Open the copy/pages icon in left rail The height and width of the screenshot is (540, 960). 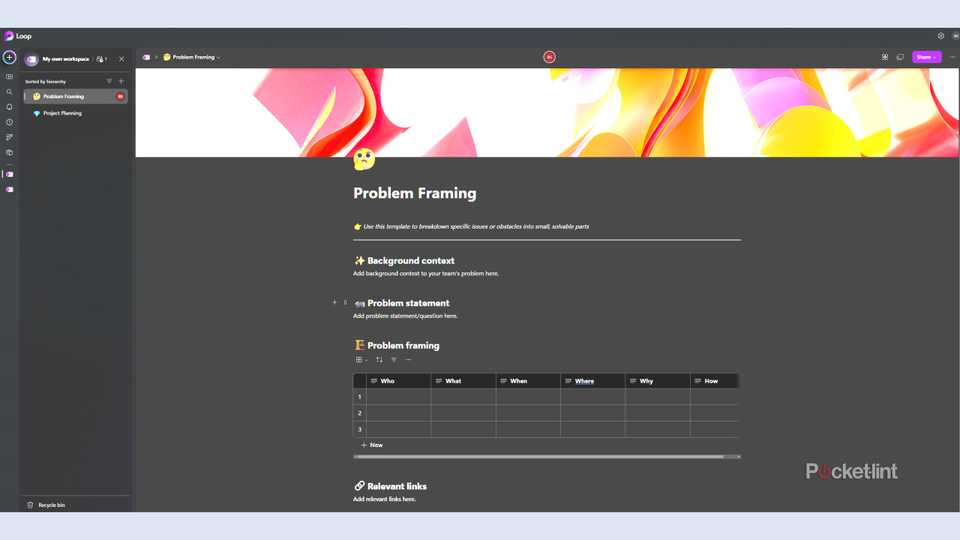9,152
